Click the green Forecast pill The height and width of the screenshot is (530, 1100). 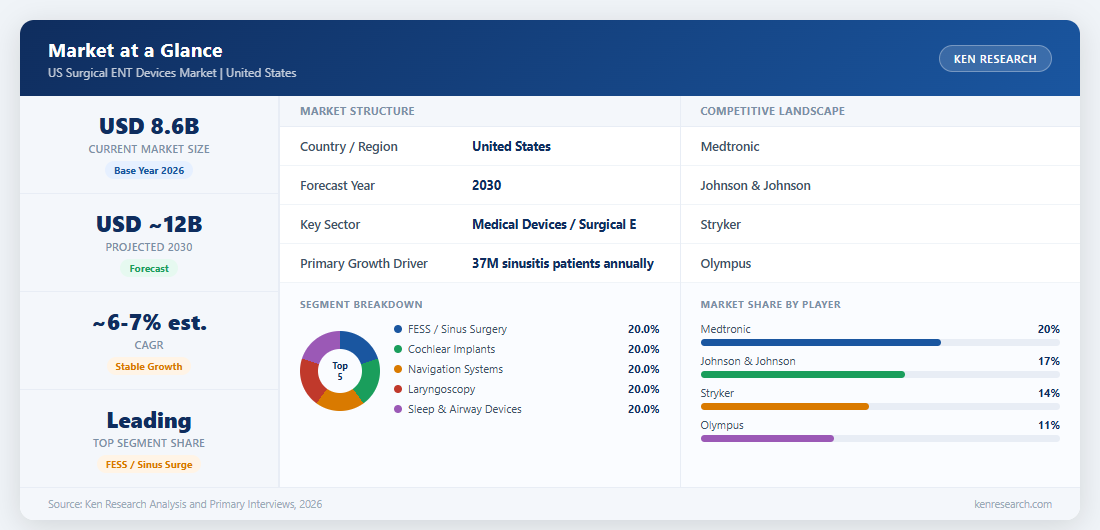click(x=149, y=268)
